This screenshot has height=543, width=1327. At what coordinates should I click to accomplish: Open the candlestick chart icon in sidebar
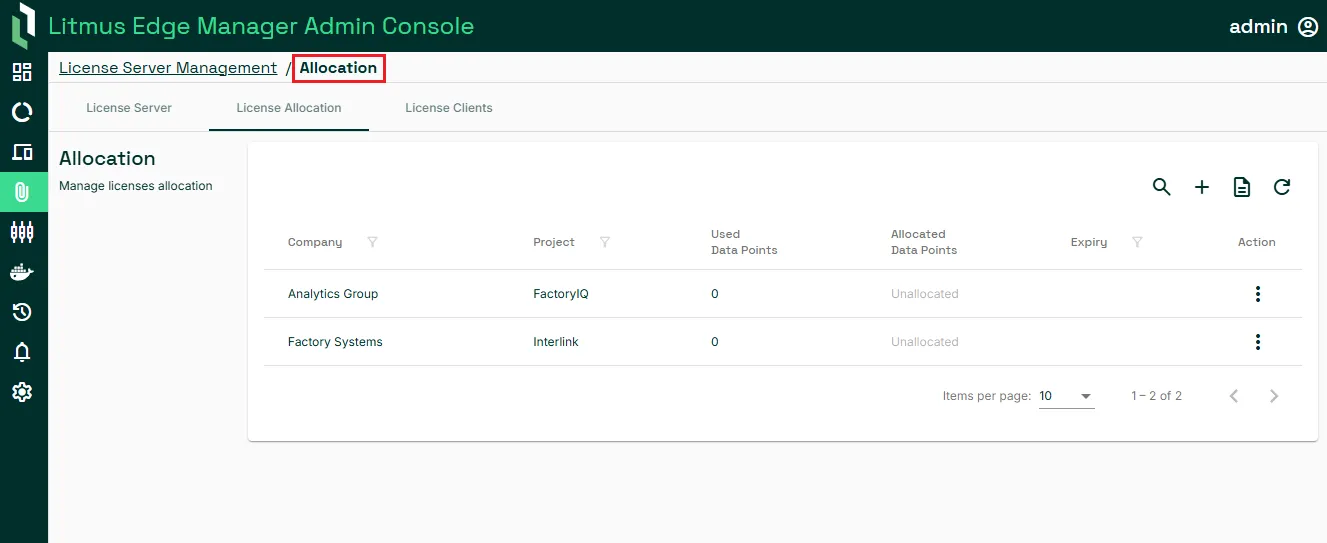pos(22,232)
